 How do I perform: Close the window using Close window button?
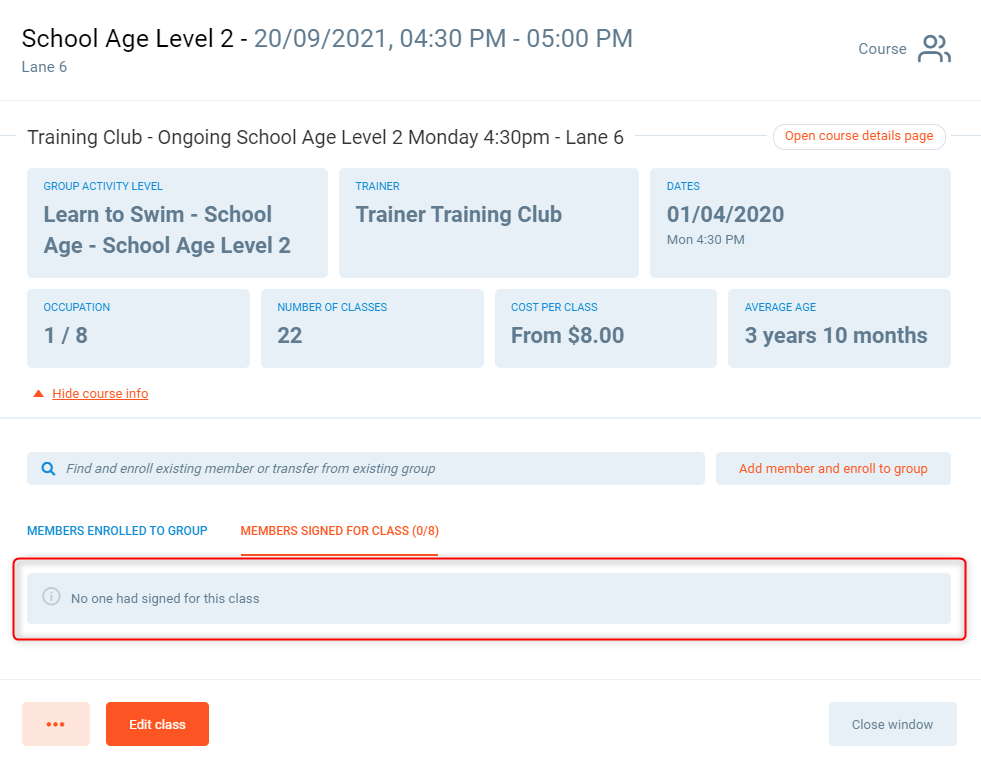892,724
